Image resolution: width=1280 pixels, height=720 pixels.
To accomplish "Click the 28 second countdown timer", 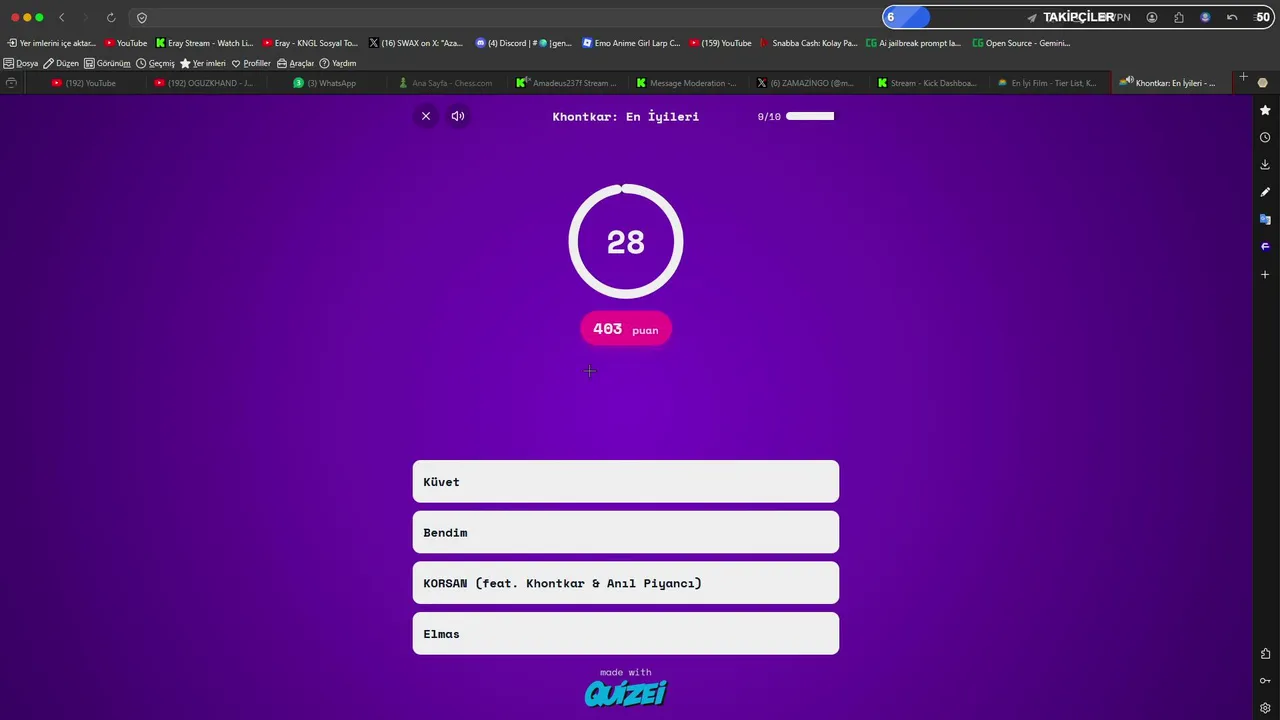I will coord(626,241).
